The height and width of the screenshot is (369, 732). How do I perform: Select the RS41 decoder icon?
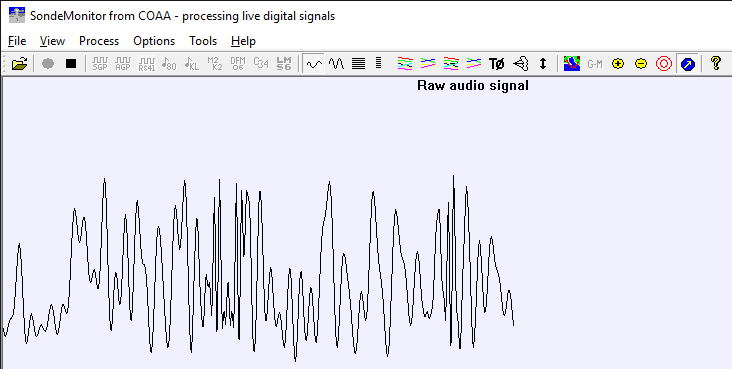coord(147,64)
